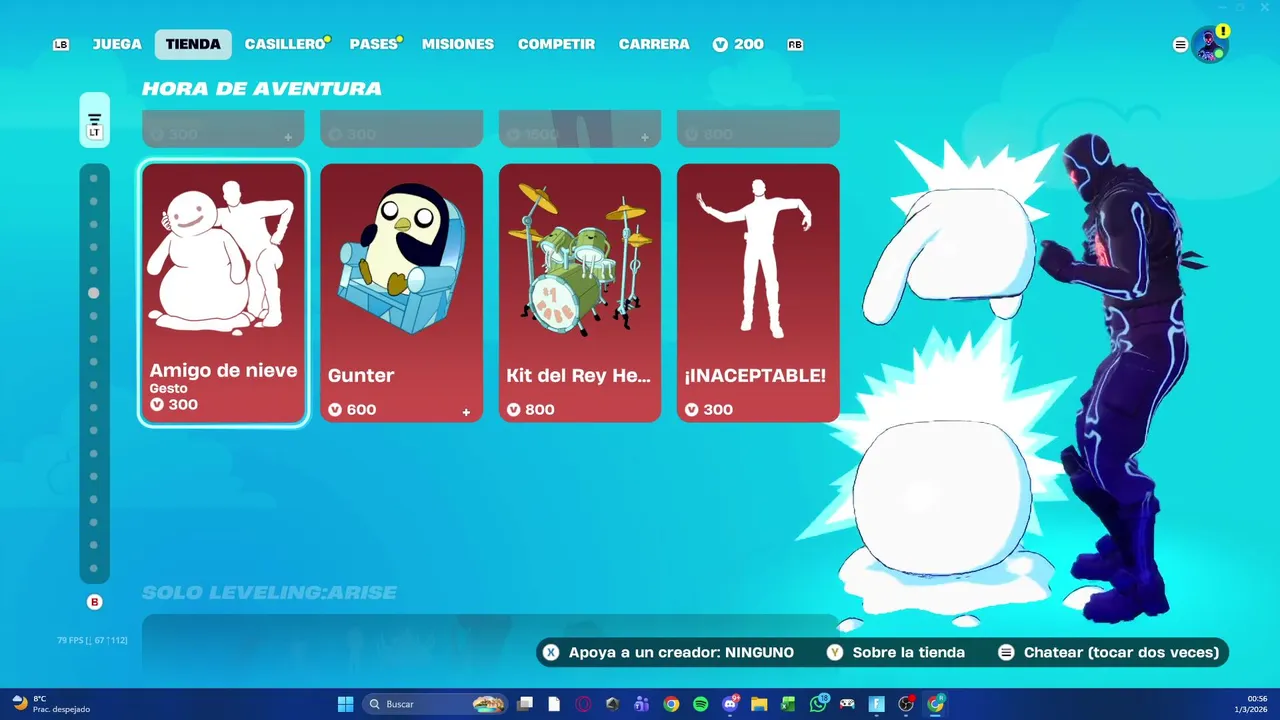Click the Gesto label on Amigo de nieve
This screenshot has height=720, width=1280.
click(x=168, y=388)
